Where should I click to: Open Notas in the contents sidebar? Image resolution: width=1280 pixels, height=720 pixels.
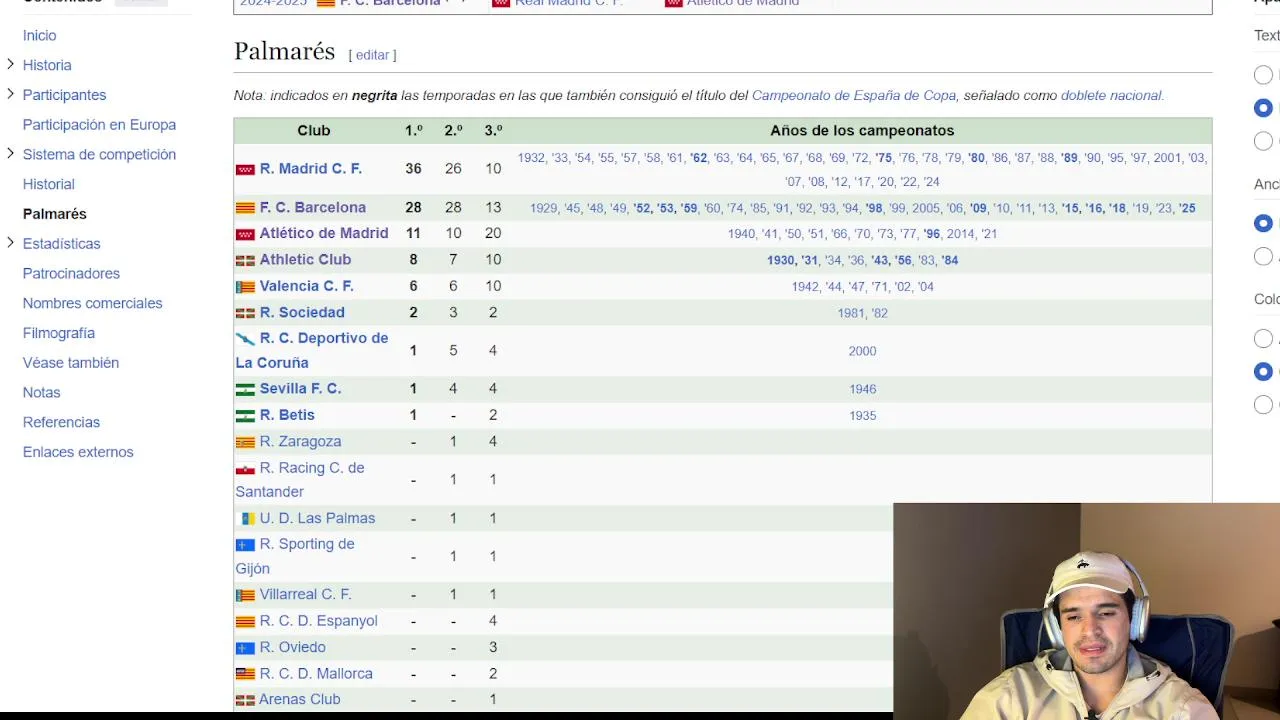42,392
